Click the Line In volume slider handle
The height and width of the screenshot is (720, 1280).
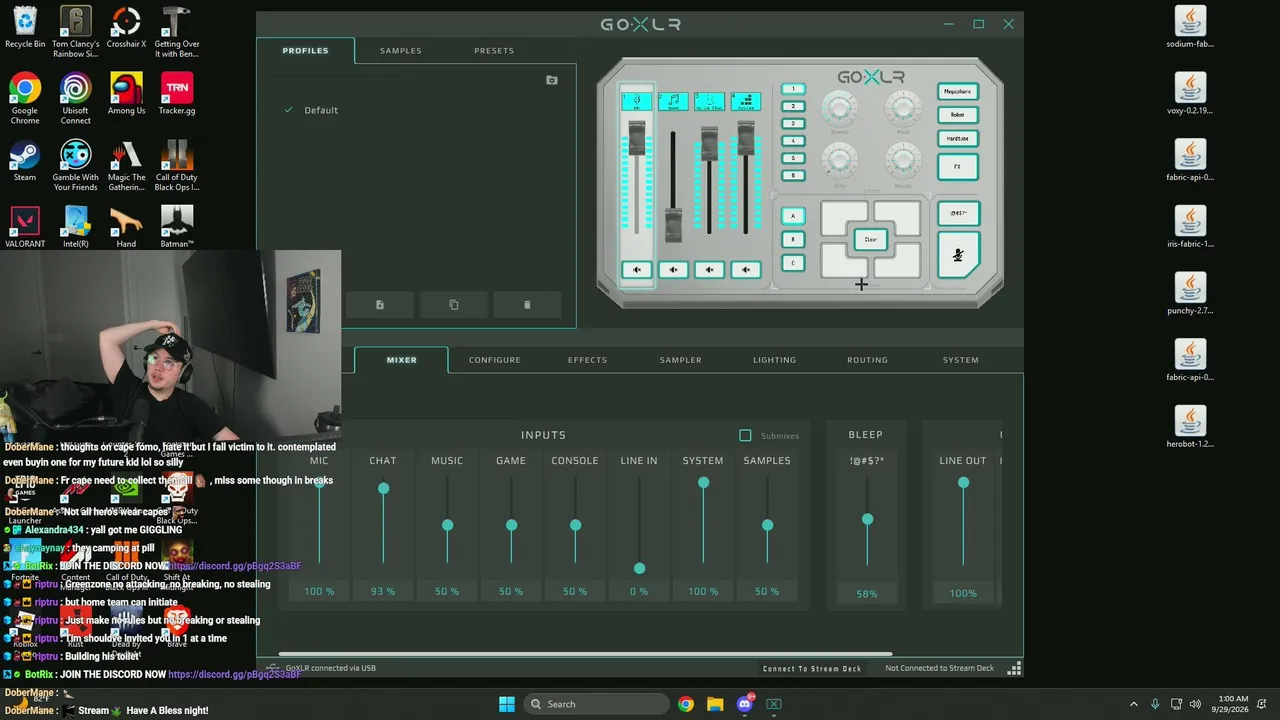click(x=639, y=569)
